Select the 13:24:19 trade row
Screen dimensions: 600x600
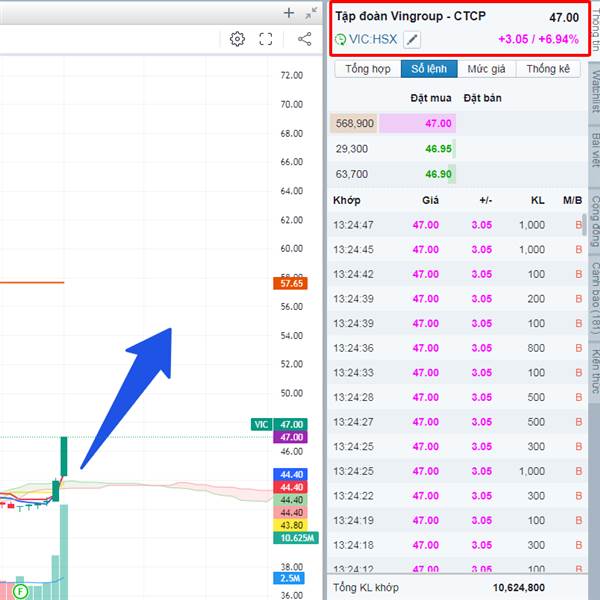457,520
